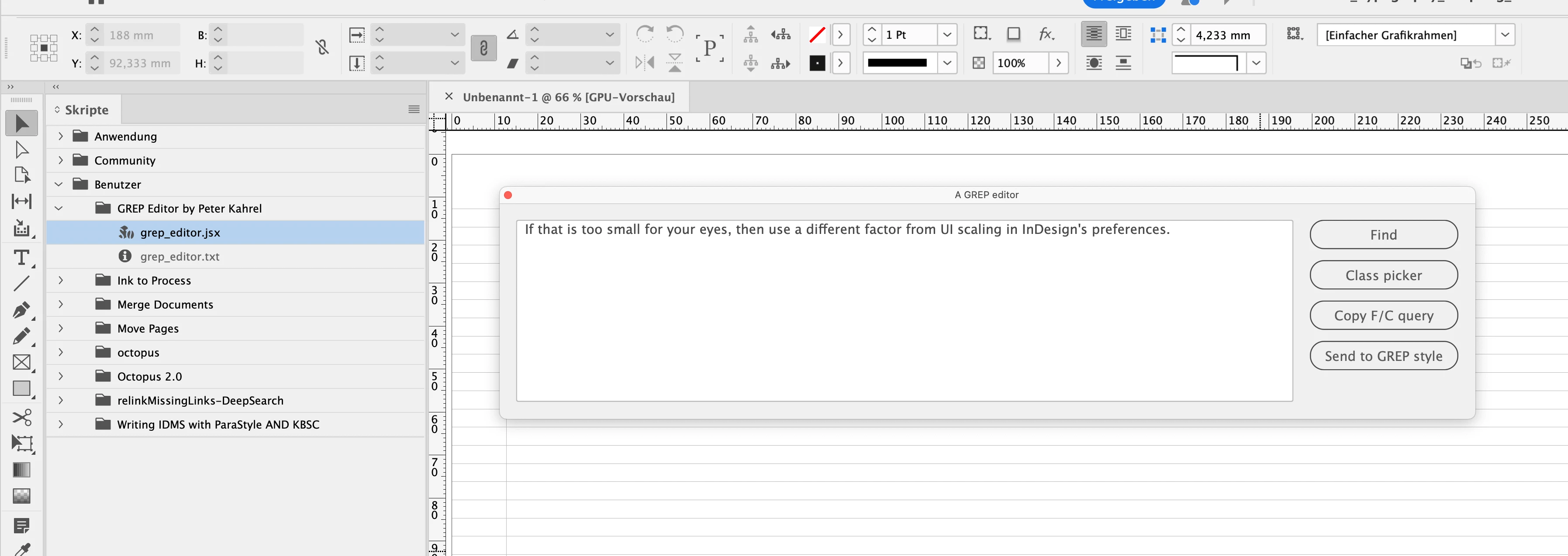Select the Scissors tool
This screenshot has height=556, width=1568.
point(21,417)
